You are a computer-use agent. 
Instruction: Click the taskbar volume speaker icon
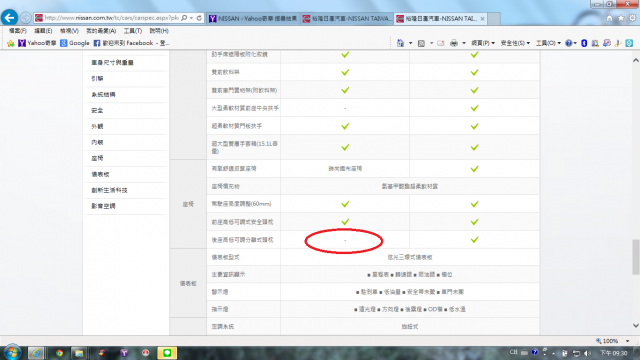[x=587, y=353]
